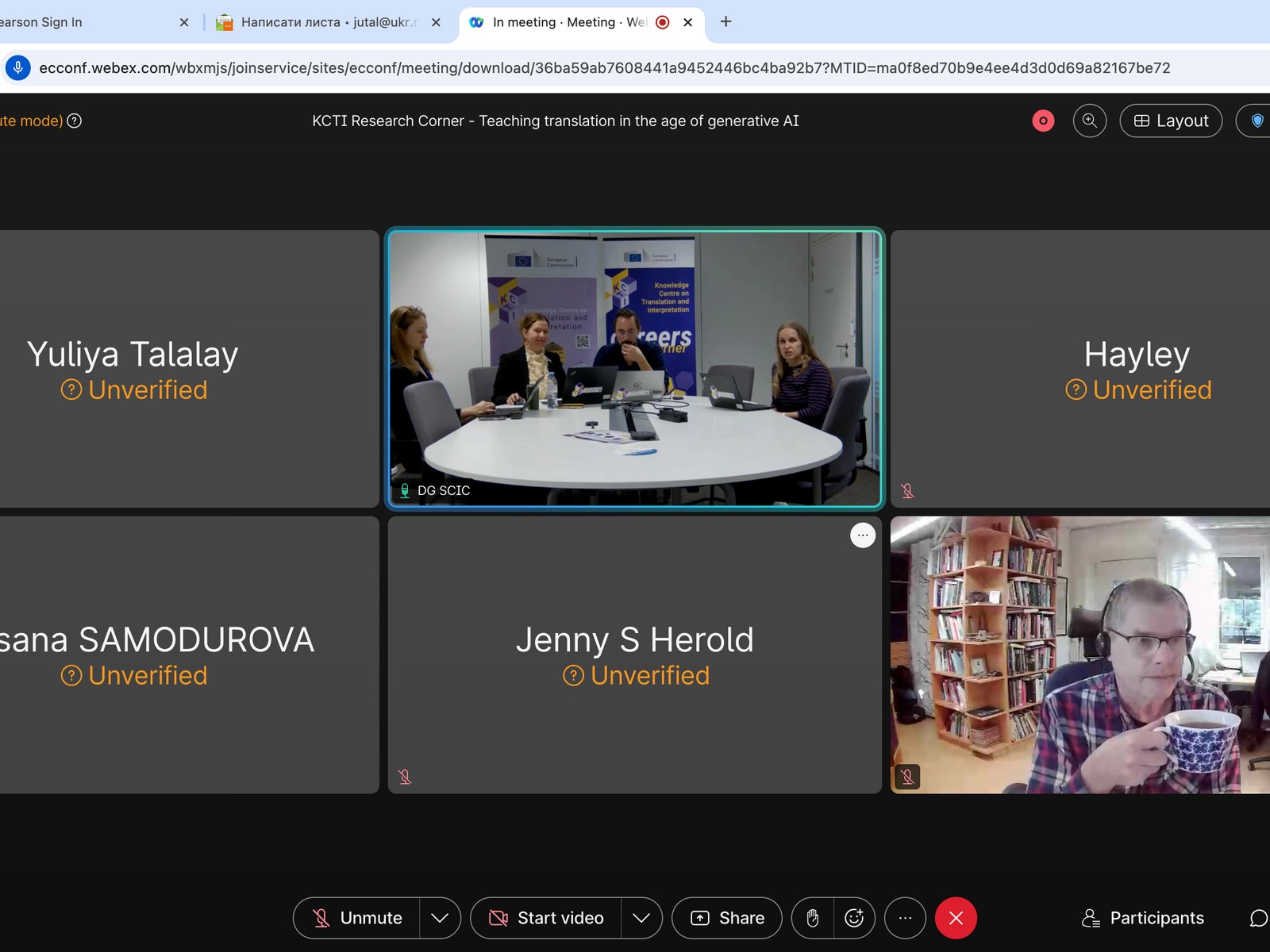The width and height of the screenshot is (1270, 952).
Task: Click the red leave meeting button
Action: [x=956, y=918]
